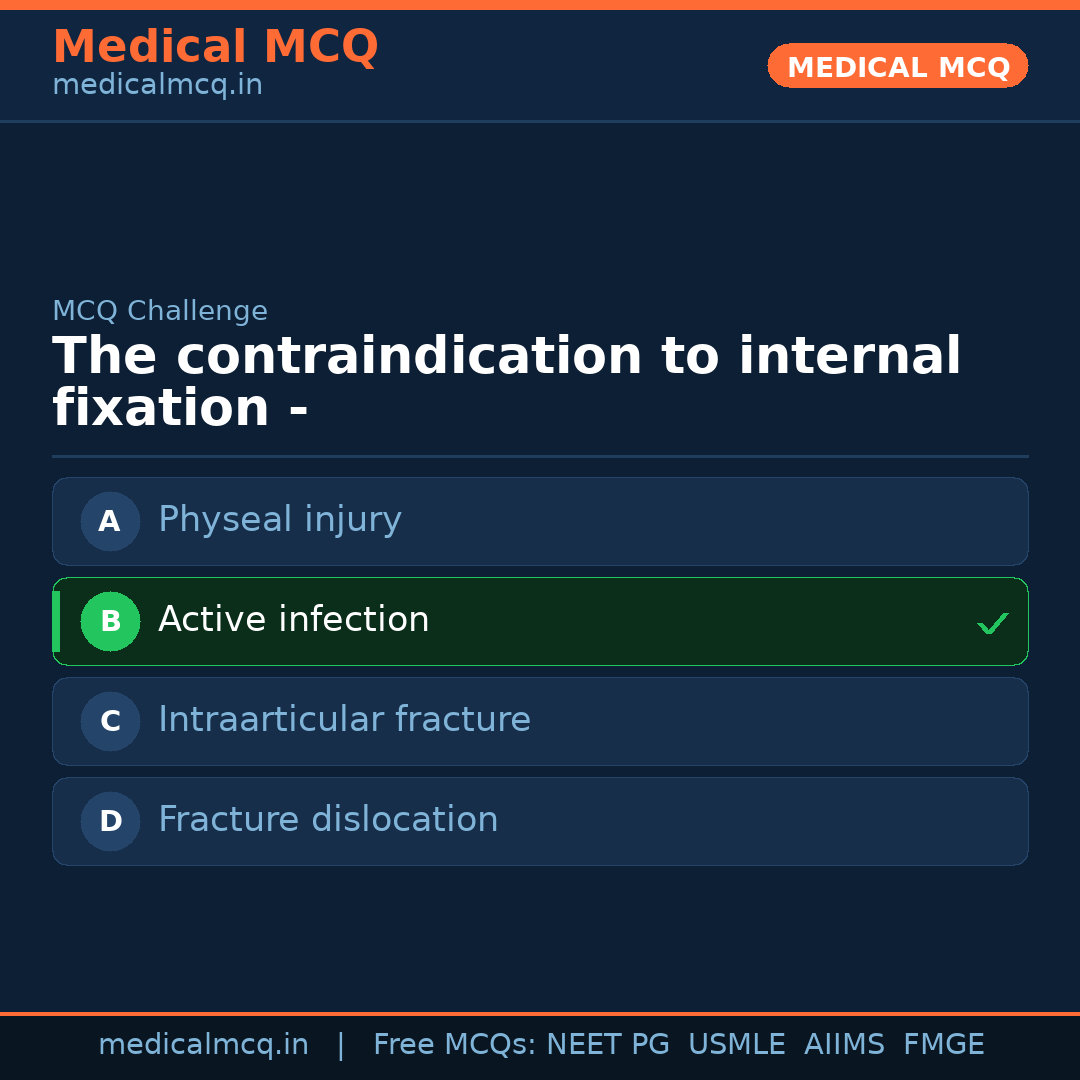Click the circular C badge icon
1080x1080 pixels.
pyautogui.click(x=110, y=721)
